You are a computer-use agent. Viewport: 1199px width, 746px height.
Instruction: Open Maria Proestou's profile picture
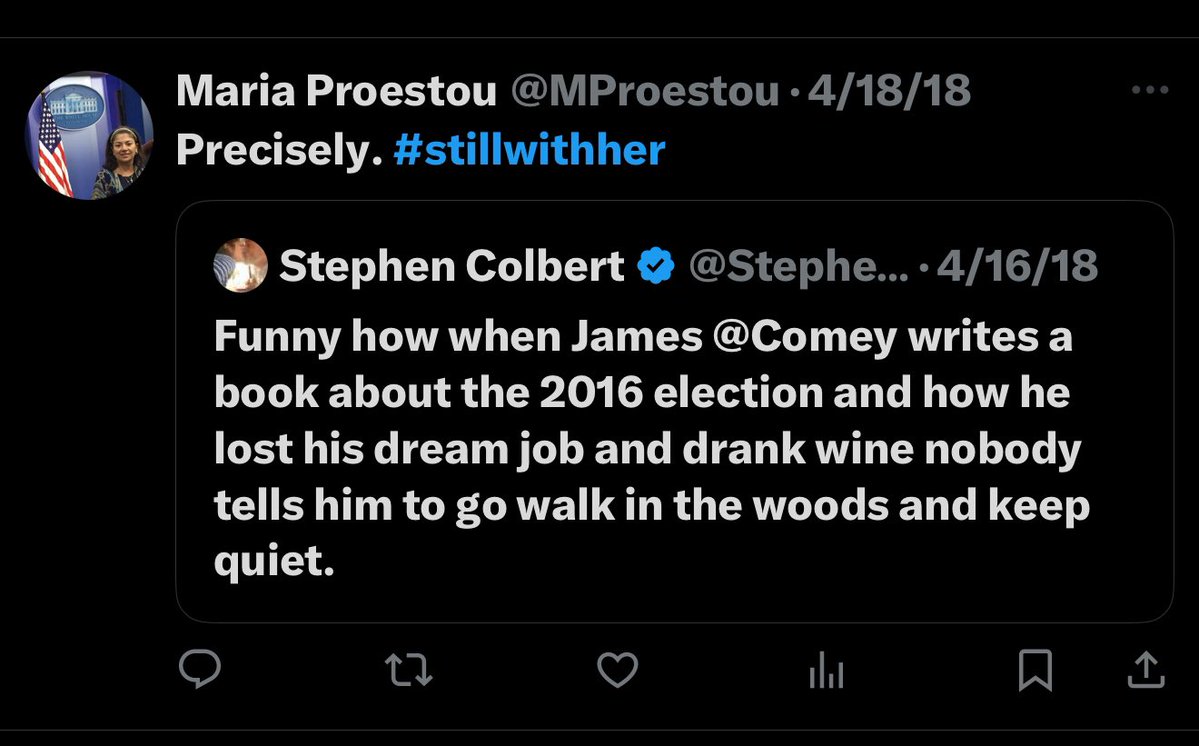pyautogui.click(x=89, y=136)
